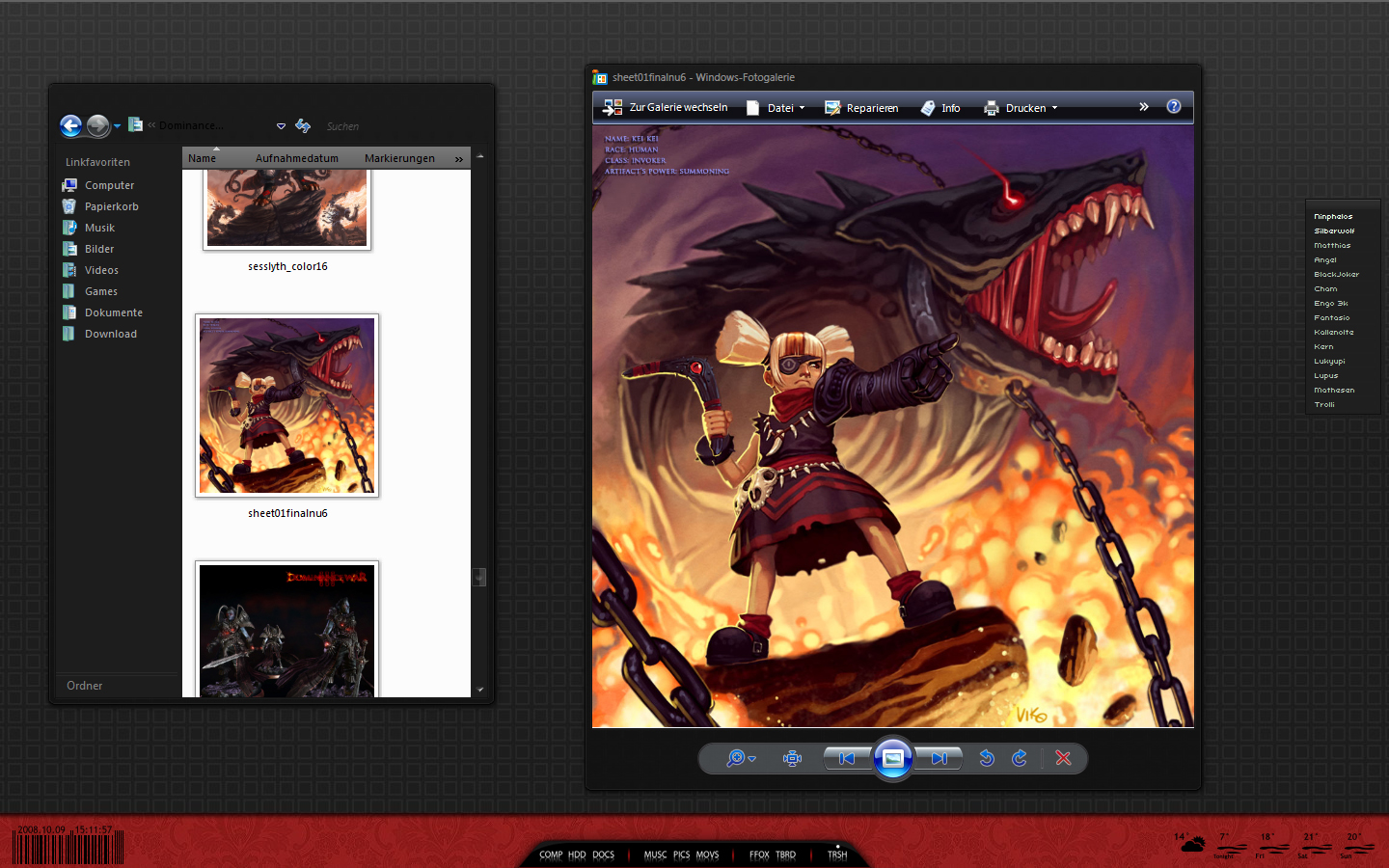Start the slideshow
The image size is (1389, 868).
pos(893,758)
